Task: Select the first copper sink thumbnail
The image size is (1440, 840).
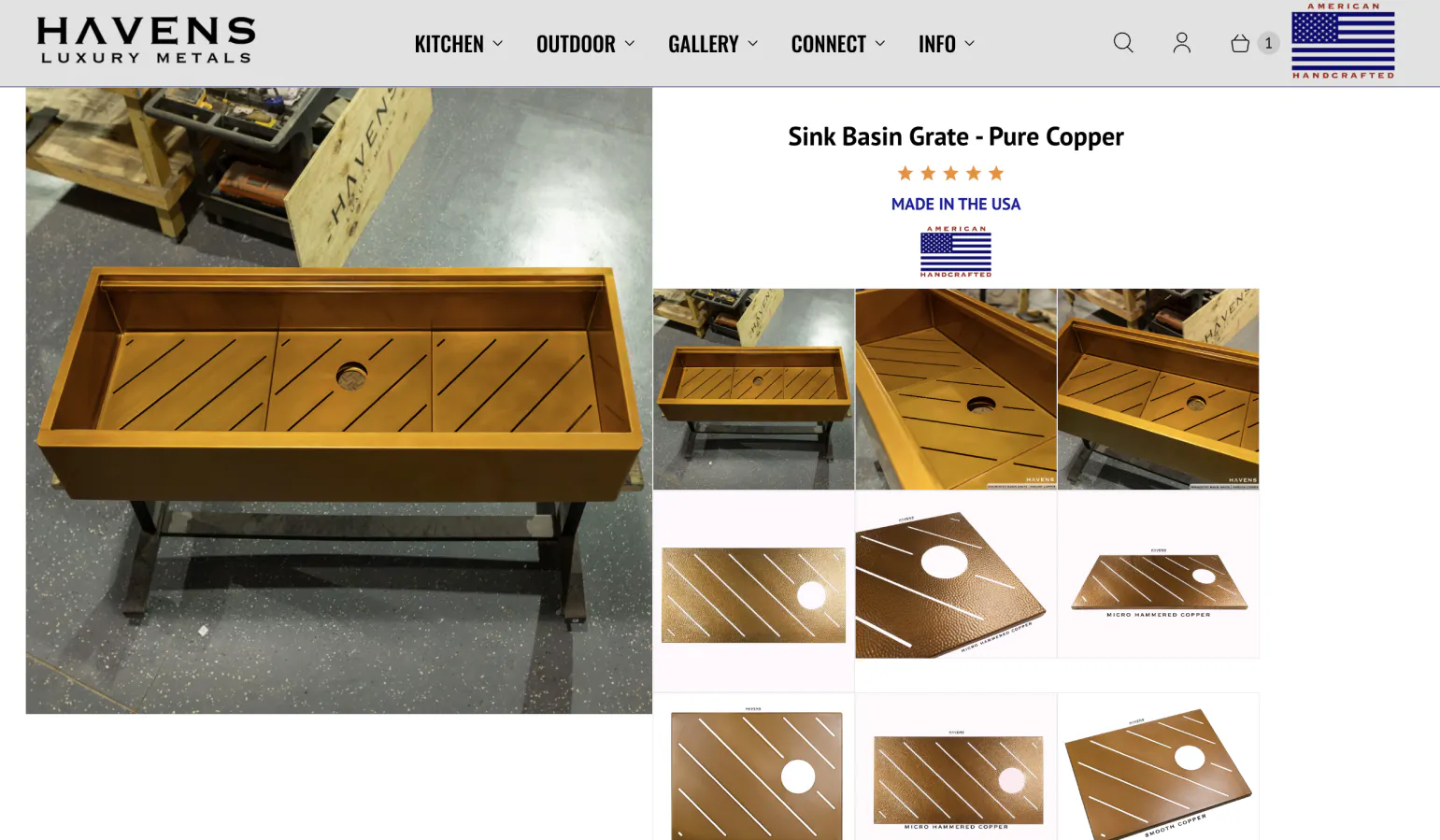Action: click(x=754, y=390)
